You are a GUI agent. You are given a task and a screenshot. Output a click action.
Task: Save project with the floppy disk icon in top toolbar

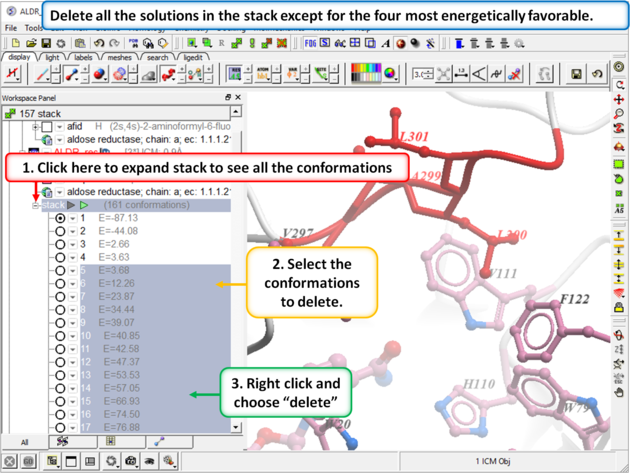tap(46, 43)
